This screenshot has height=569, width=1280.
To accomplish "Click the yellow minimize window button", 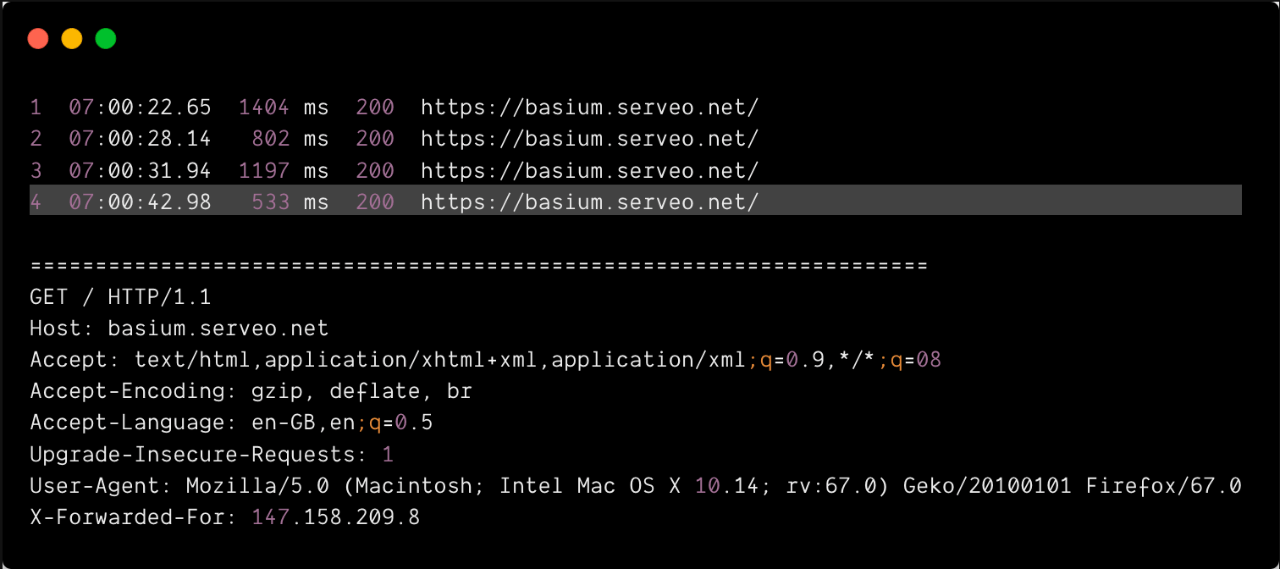I will point(72,39).
